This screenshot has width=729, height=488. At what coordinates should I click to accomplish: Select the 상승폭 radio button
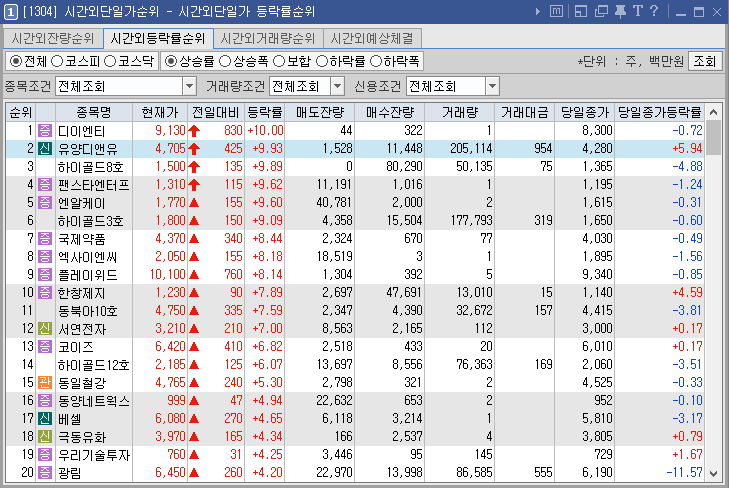225,61
